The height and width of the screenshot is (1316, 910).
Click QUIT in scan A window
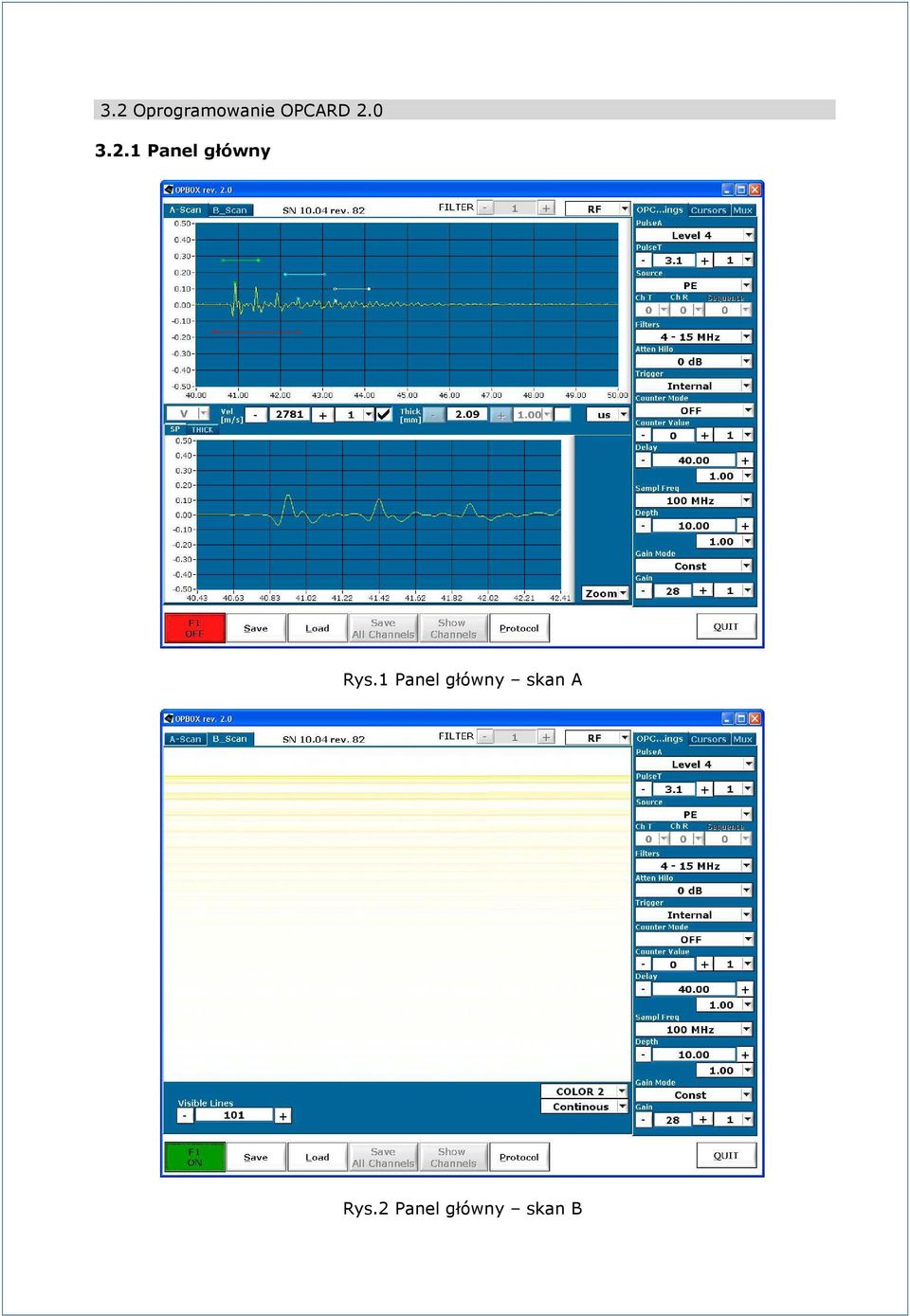726,626
